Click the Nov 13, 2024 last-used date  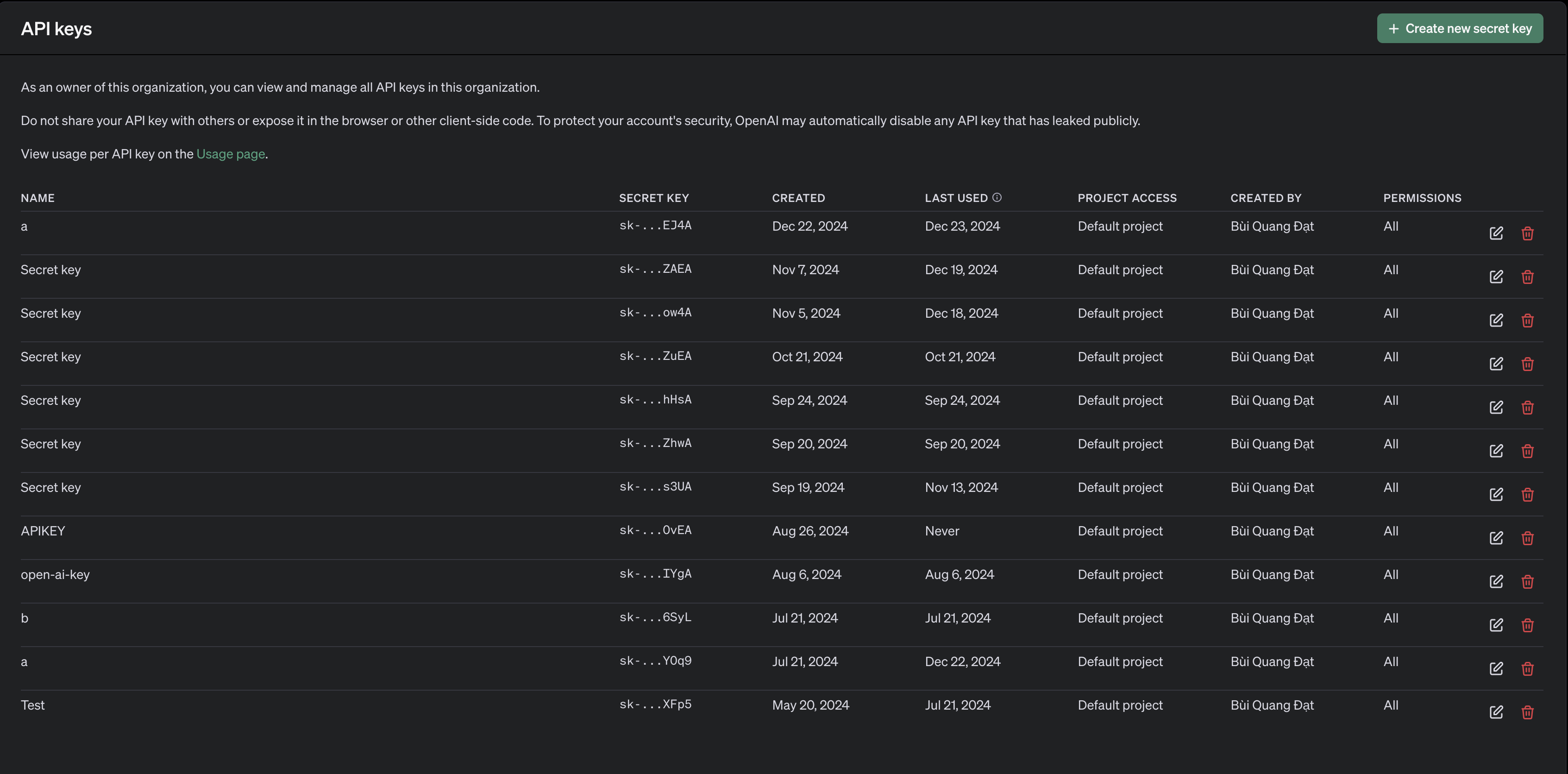[x=961, y=488]
